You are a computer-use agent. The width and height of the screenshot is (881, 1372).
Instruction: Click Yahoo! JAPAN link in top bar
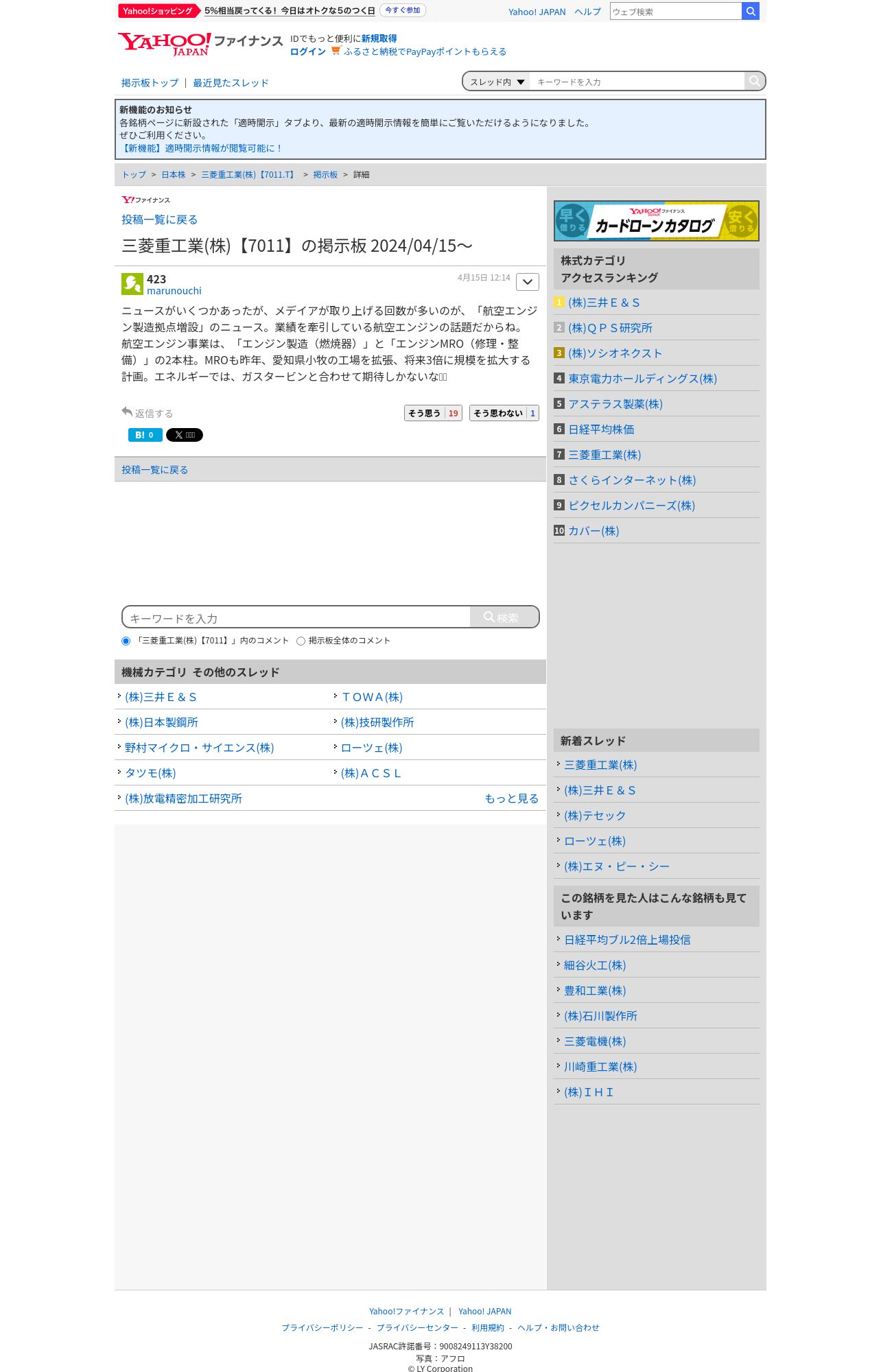click(537, 12)
